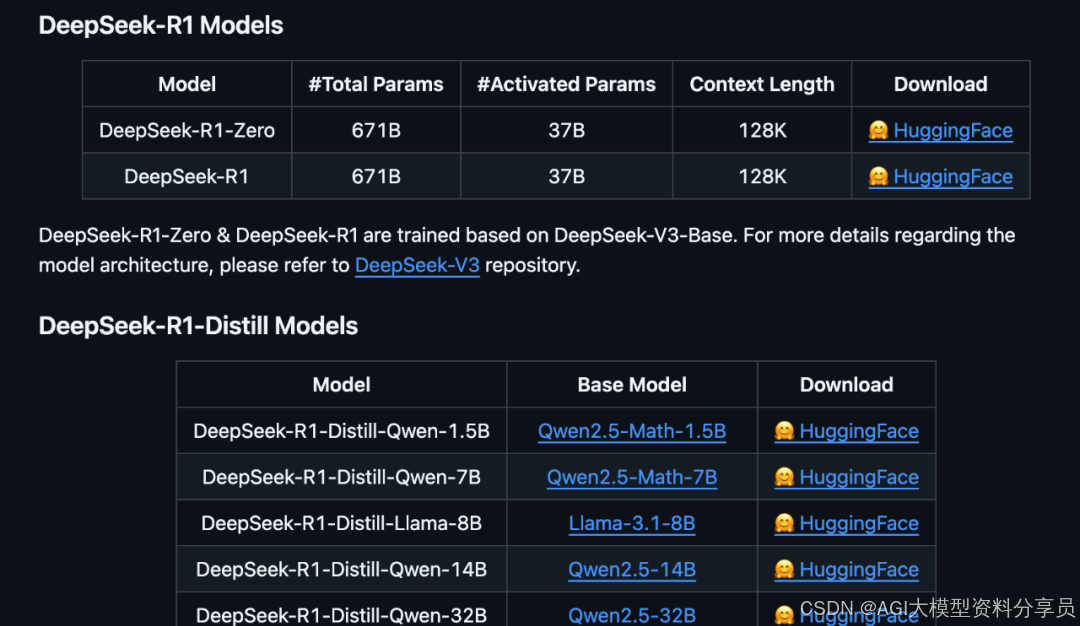Select the DeepSeek-R1-Distill Models heading
The height and width of the screenshot is (626, 1080).
(x=198, y=326)
